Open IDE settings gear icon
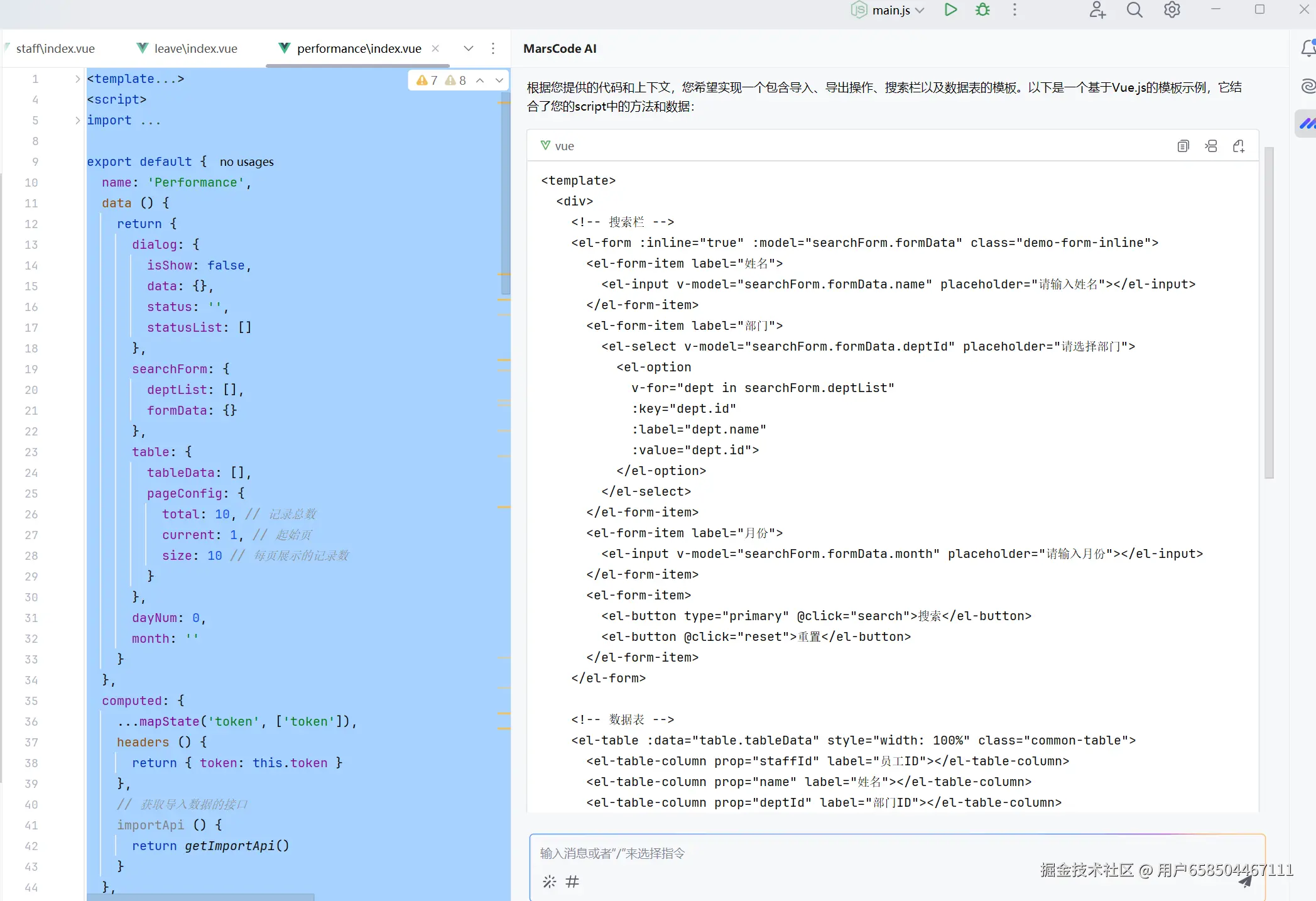 click(1172, 10)
